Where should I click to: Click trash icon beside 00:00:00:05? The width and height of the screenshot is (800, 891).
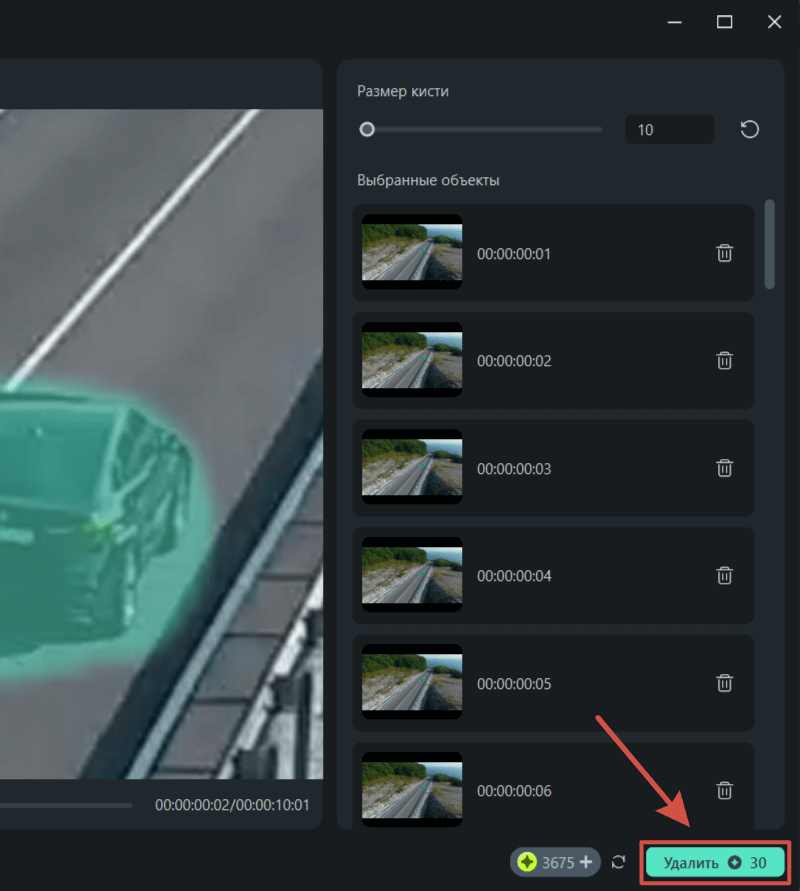click(725, 683)
